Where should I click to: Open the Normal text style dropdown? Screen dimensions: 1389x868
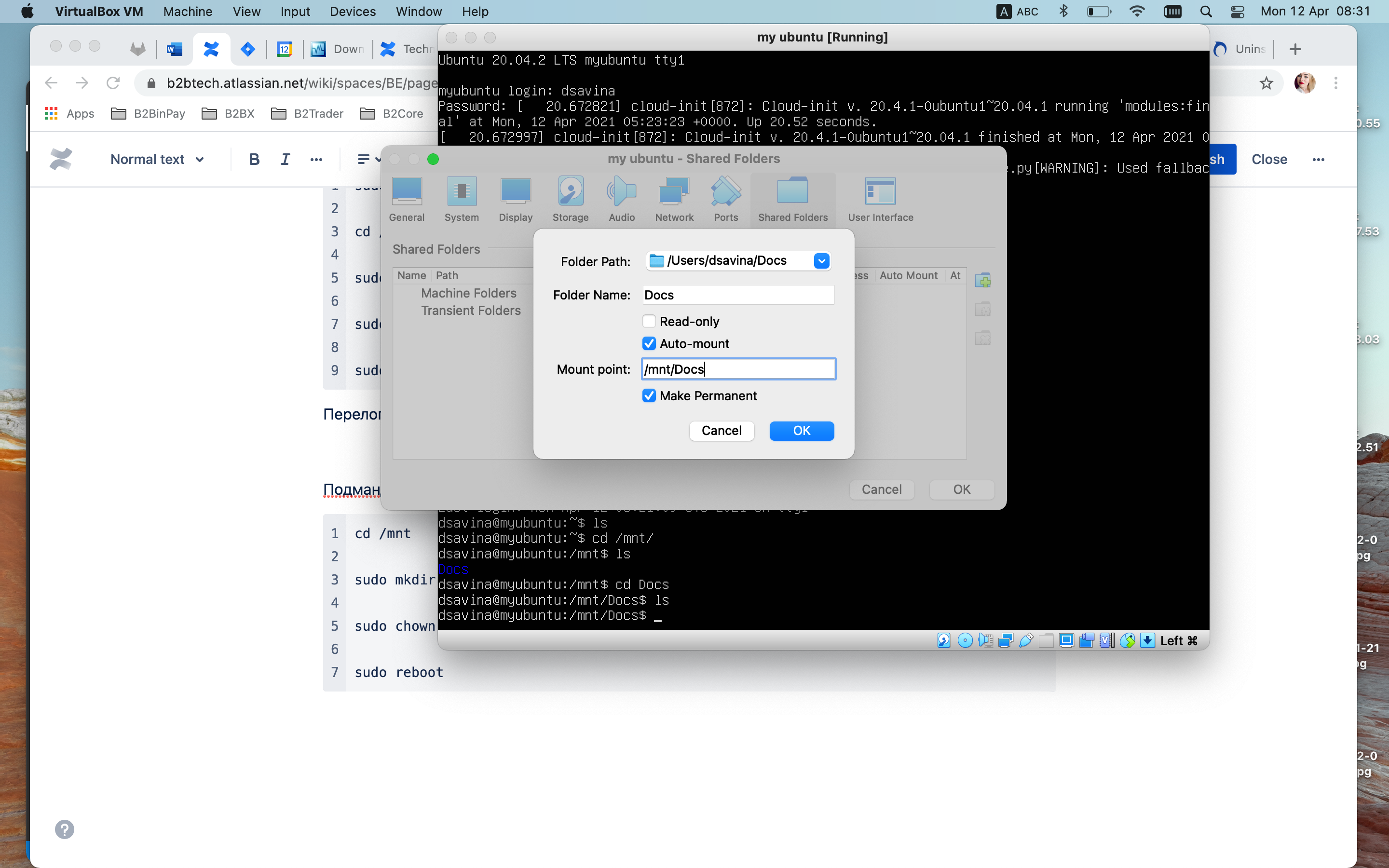point(157,159)
